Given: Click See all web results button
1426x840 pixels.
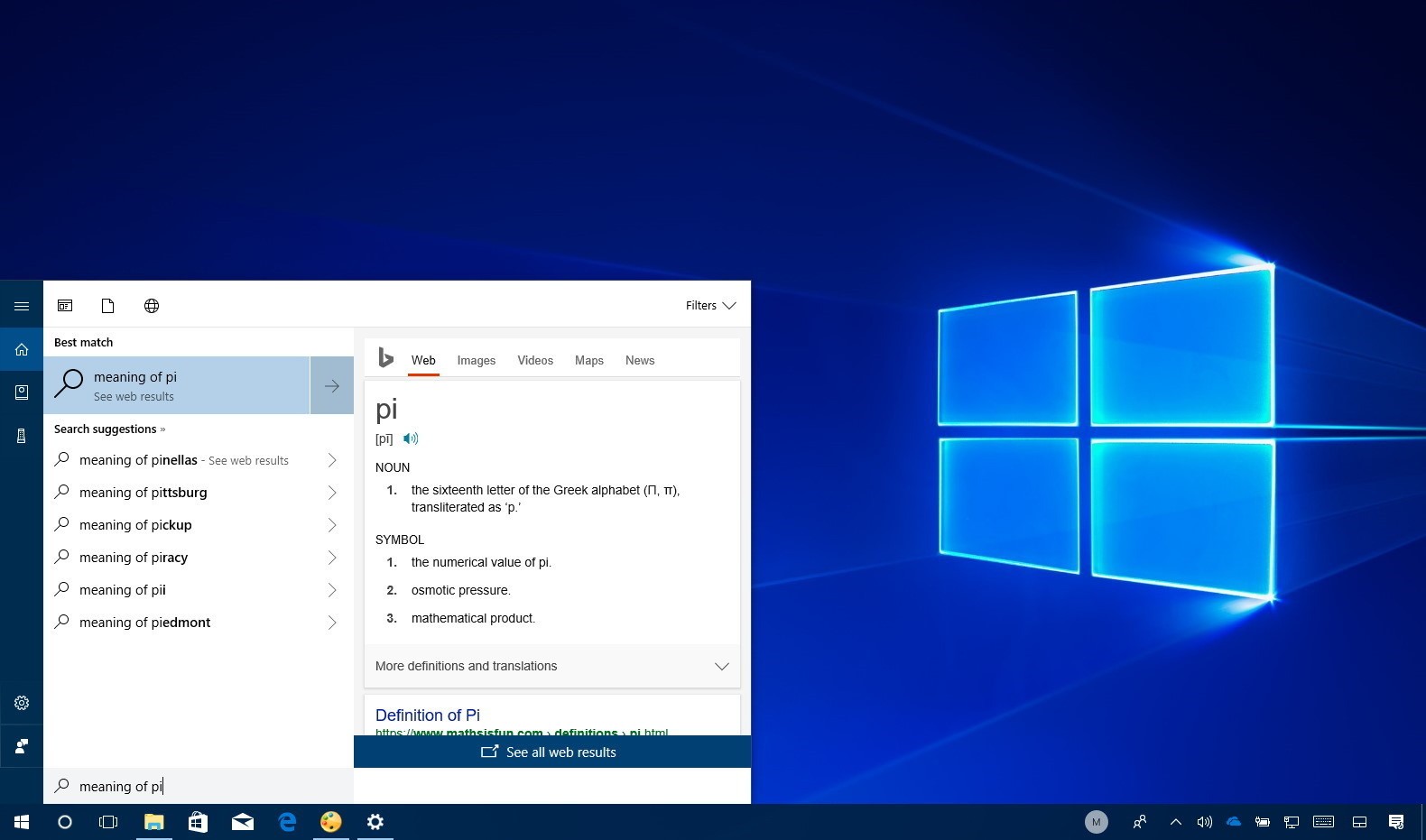Looking at the screenshot, I should pyautogui.click(x=551, y=752).
